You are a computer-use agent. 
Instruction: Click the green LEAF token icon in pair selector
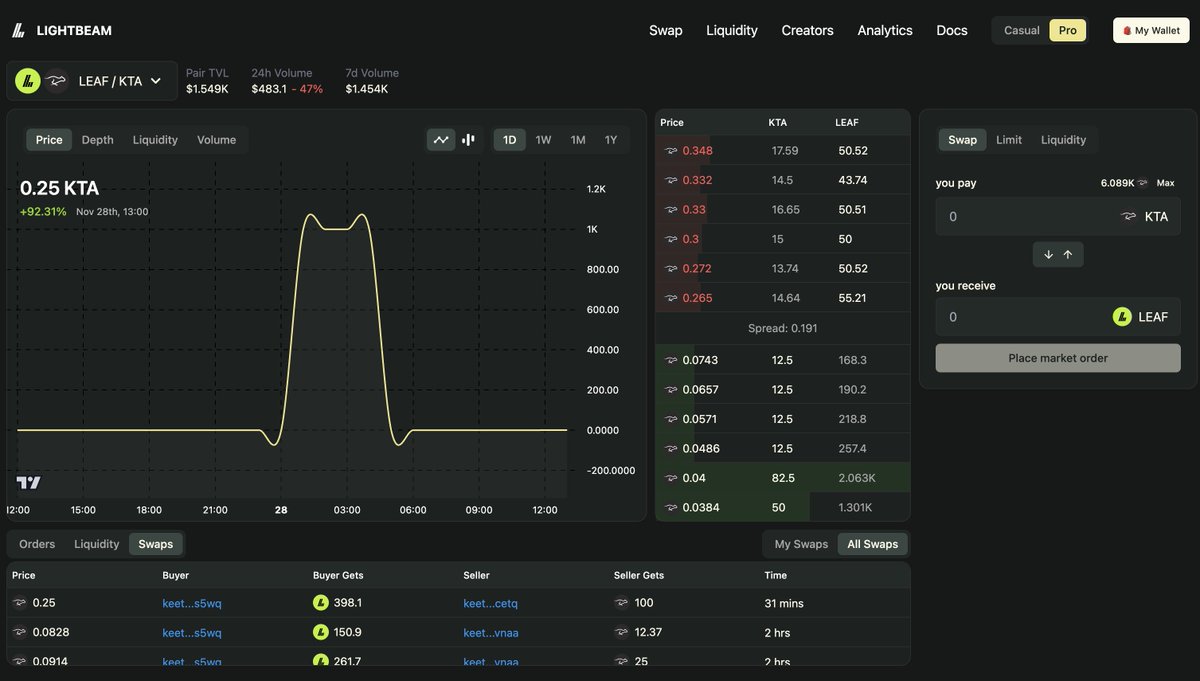pyautogui.click(x=28, y=81)
